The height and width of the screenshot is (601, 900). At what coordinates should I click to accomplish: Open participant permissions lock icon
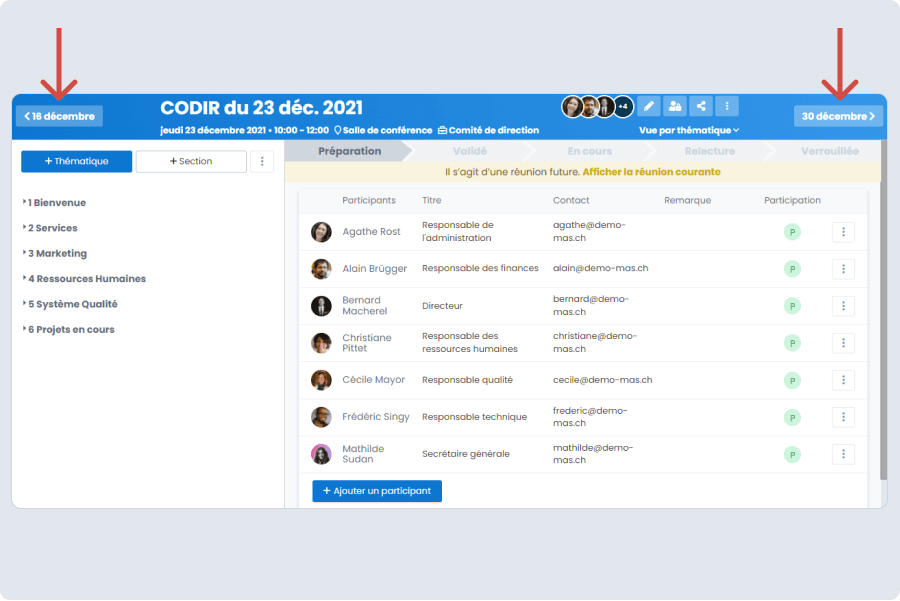[x=675, y=106]
